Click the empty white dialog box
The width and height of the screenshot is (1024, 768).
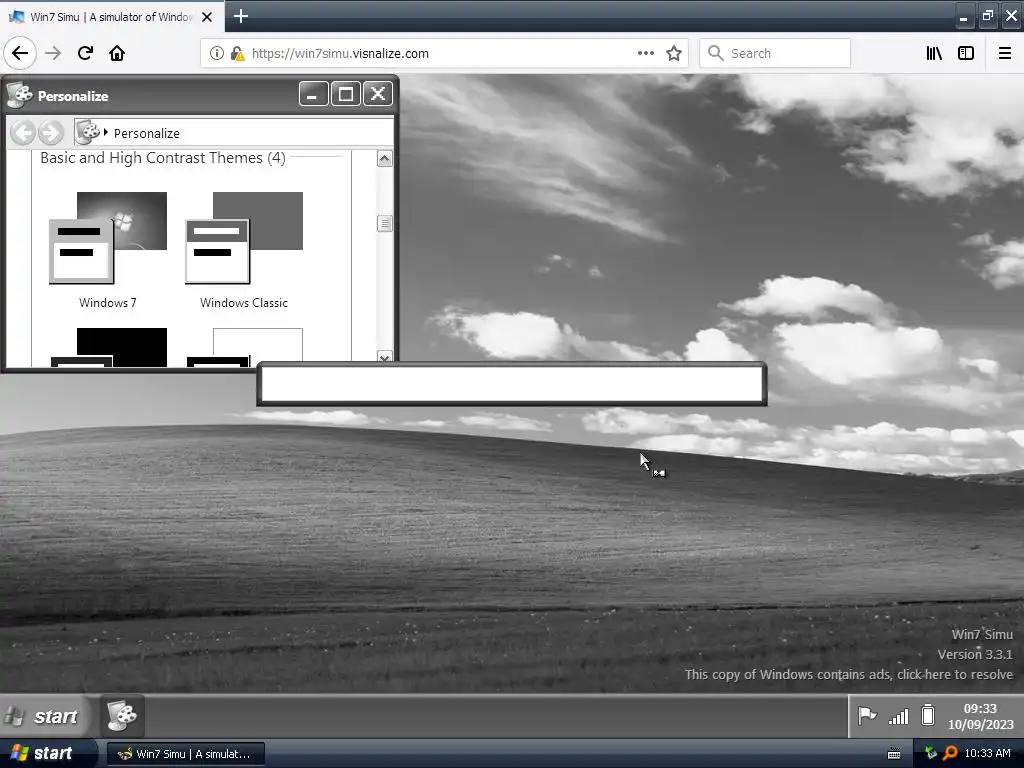(512, 384)
